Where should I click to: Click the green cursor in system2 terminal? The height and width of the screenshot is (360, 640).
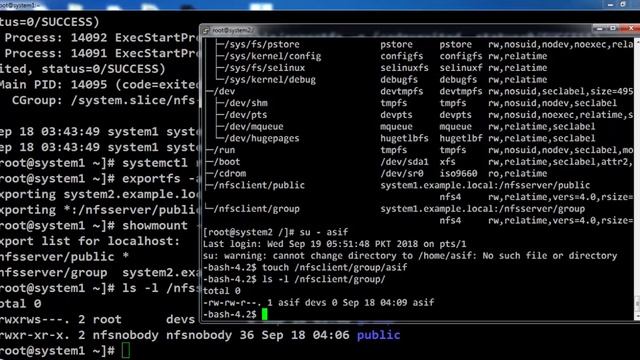tap(264, 314)
